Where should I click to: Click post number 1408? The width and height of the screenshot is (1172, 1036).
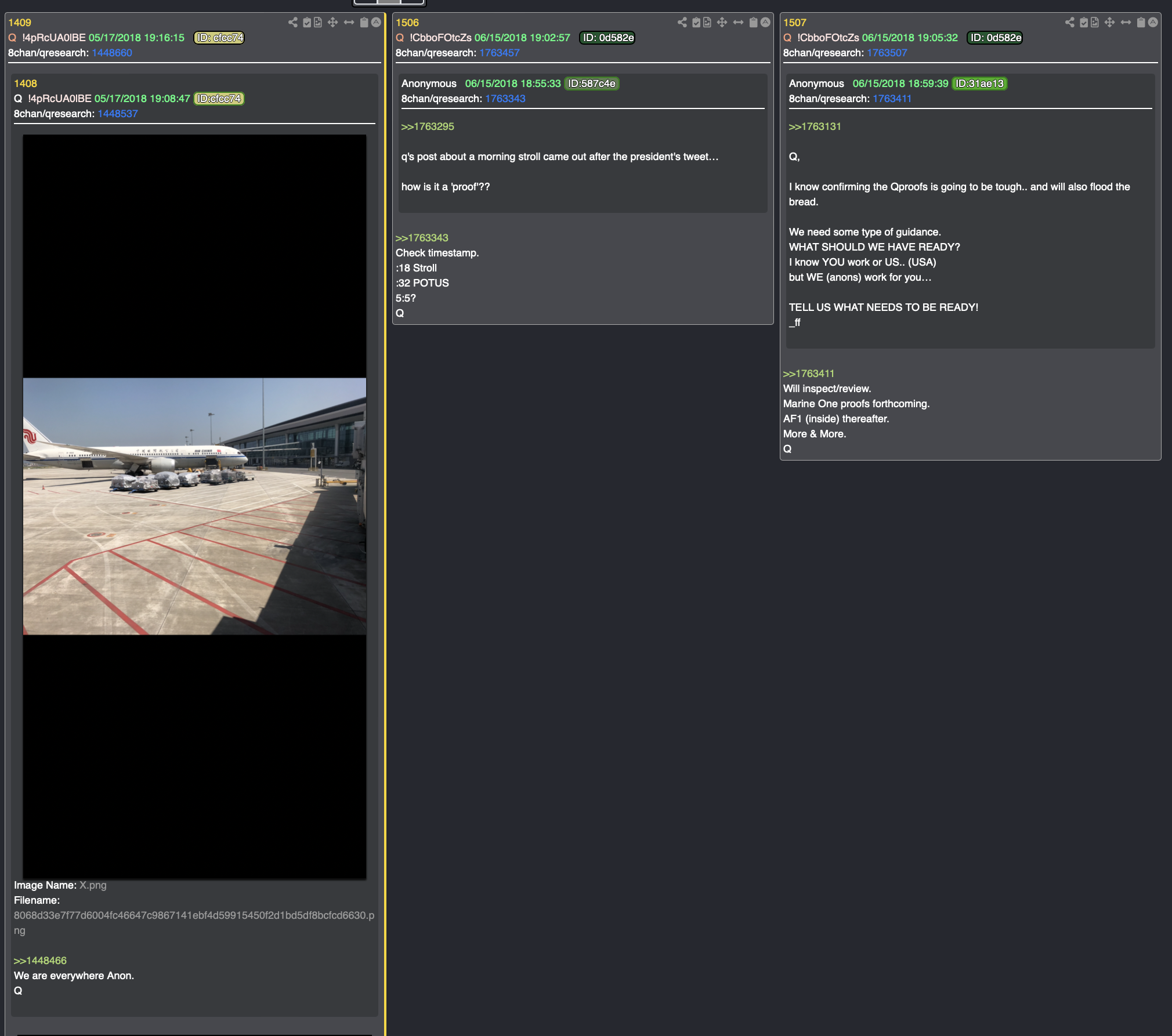(26, 84)
